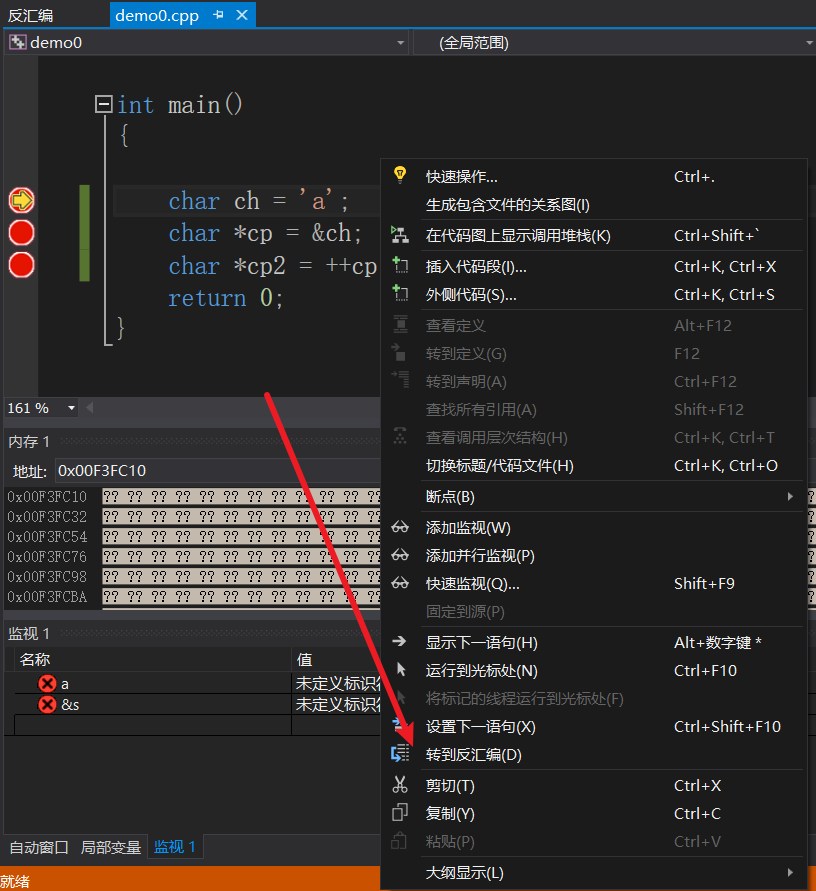Toggle breakpoint on the char *cp line

[22, 232]
